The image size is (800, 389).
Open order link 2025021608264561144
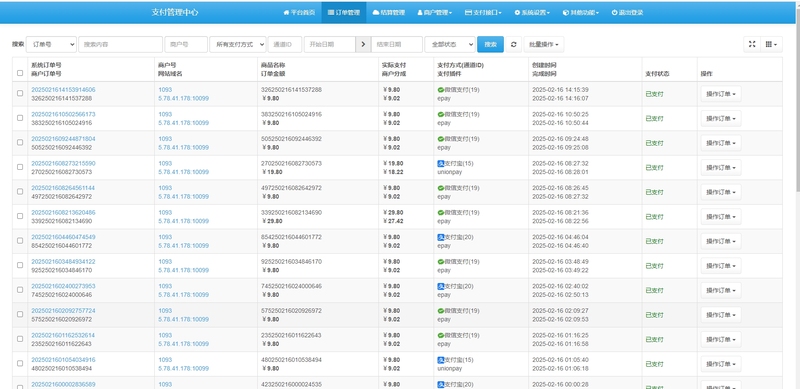pyautogui.click(x=63, y=188)
